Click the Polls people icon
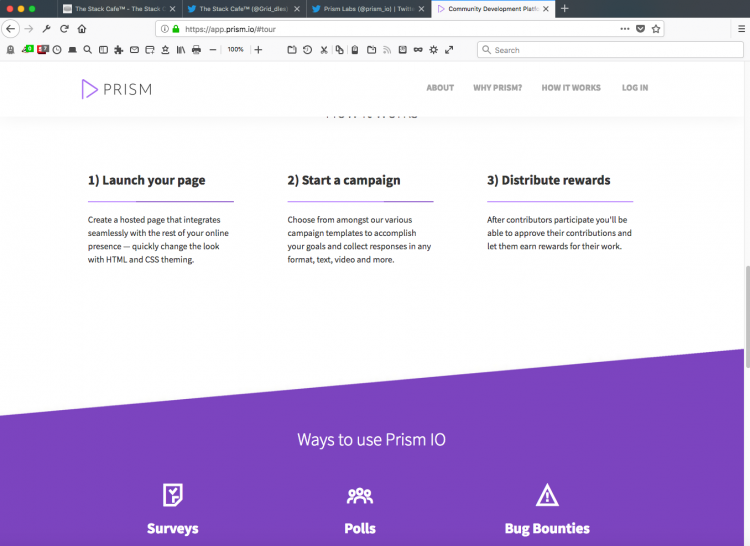 click(x=360, y=495)
